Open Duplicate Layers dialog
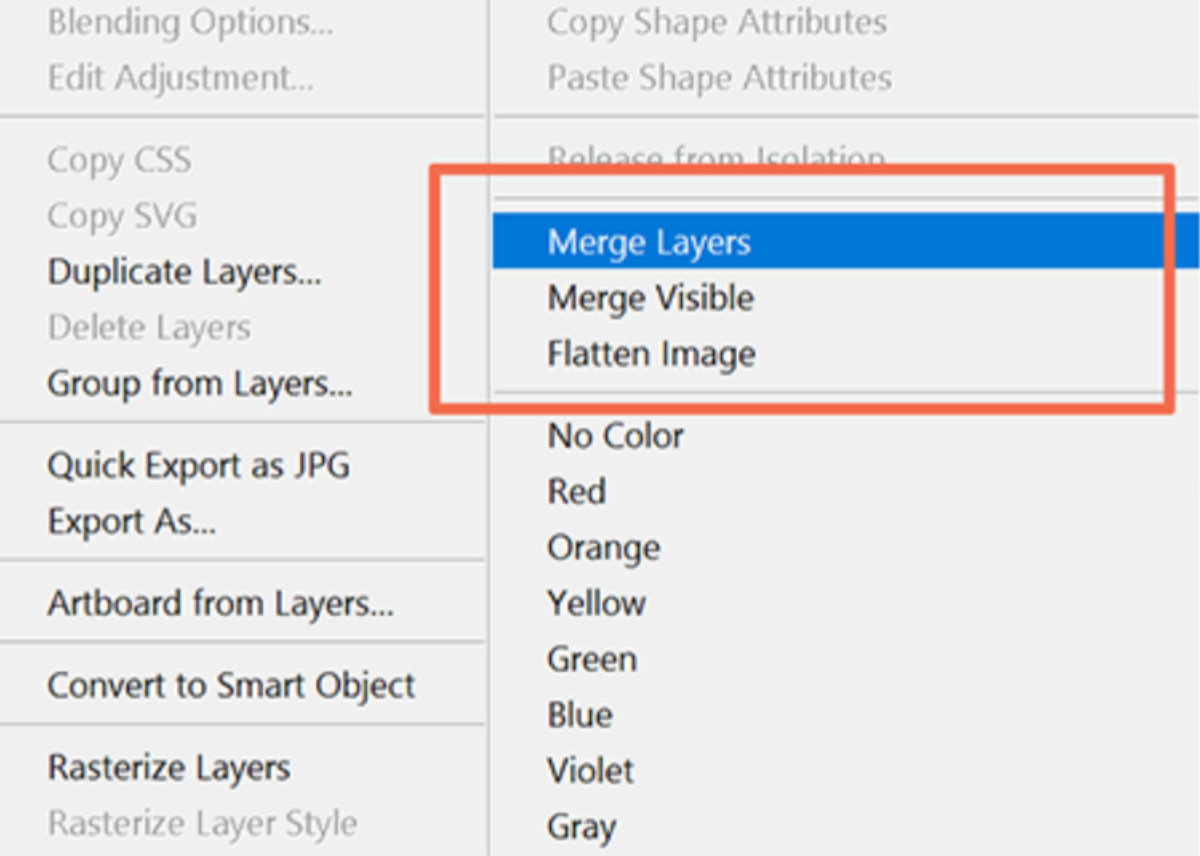The image size is (1200, 856). click(184, 272)
